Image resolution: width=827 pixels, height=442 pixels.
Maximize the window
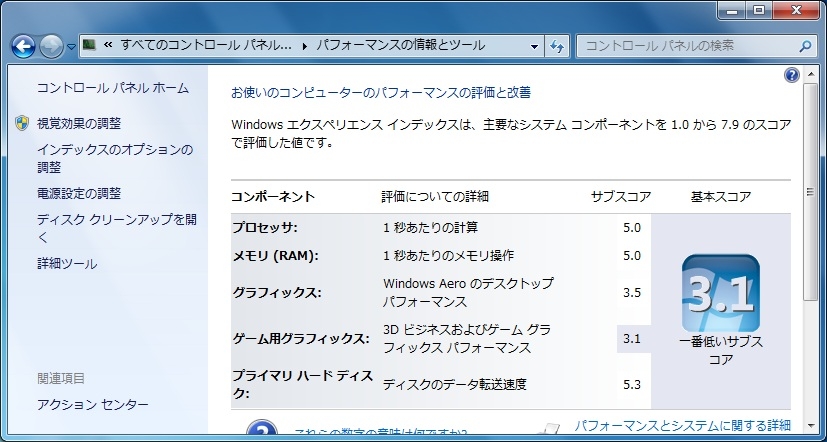point(759,10)
